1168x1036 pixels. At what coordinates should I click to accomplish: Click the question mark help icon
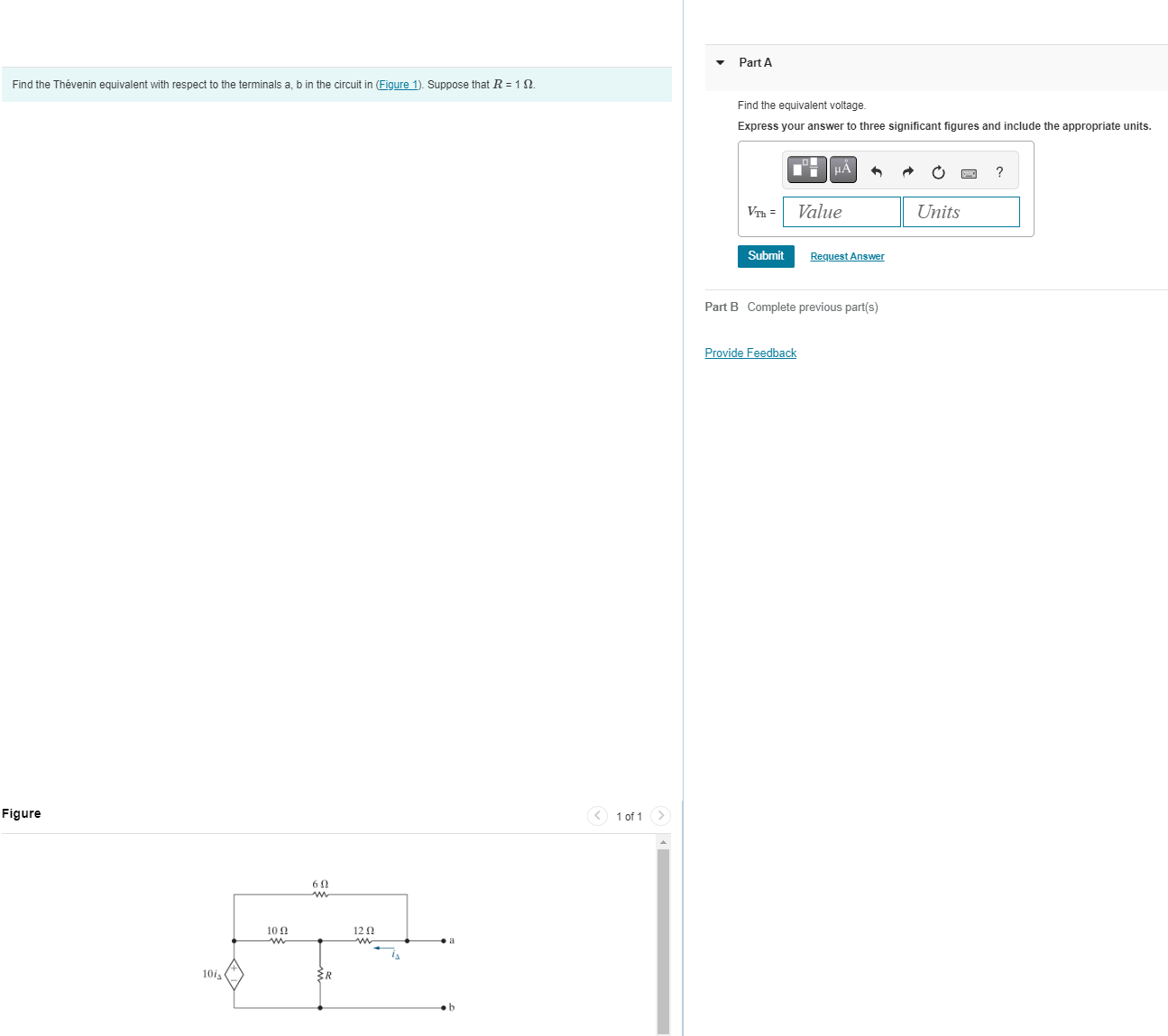point(999,172)
